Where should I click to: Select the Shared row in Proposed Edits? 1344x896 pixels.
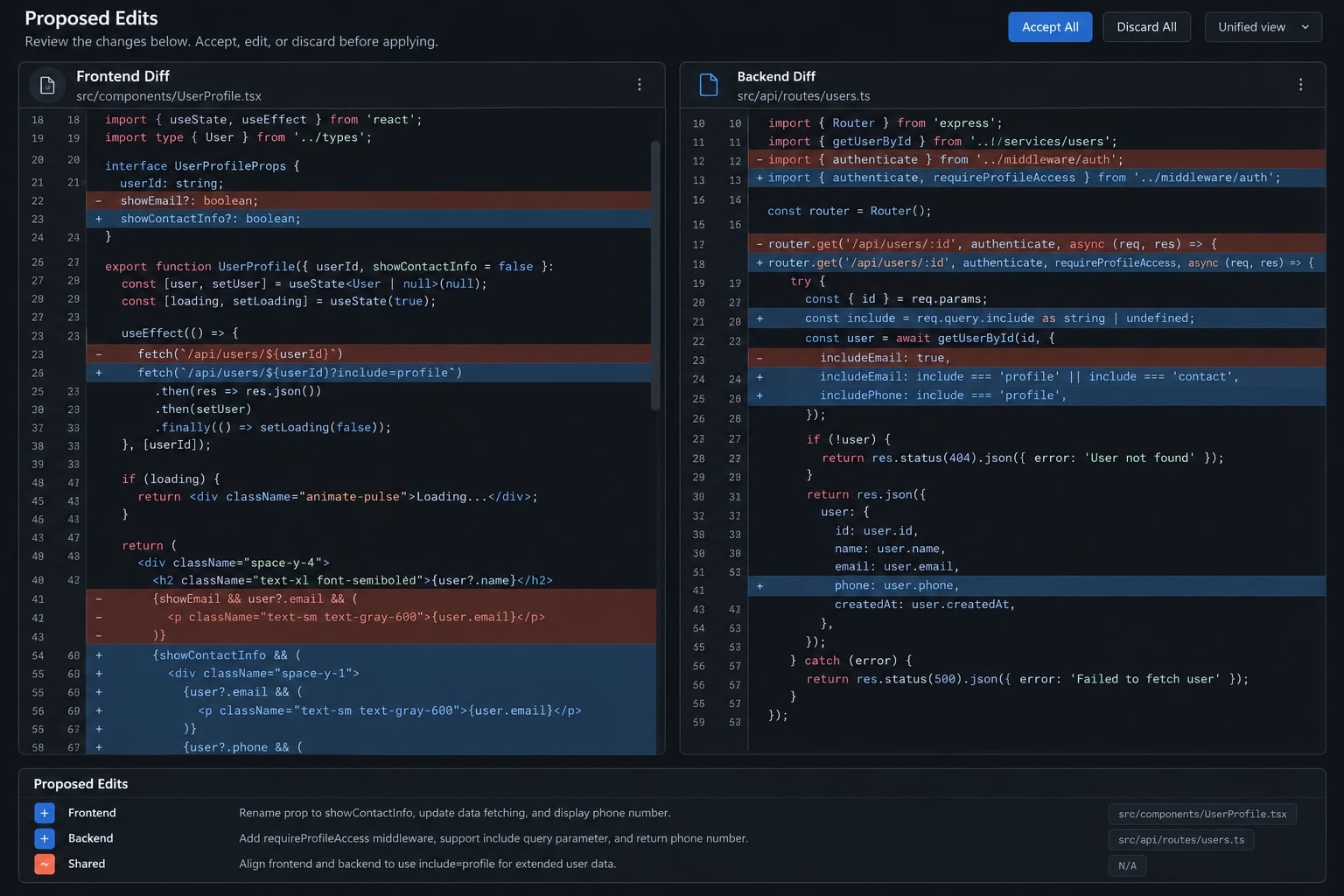pos(672,864)
